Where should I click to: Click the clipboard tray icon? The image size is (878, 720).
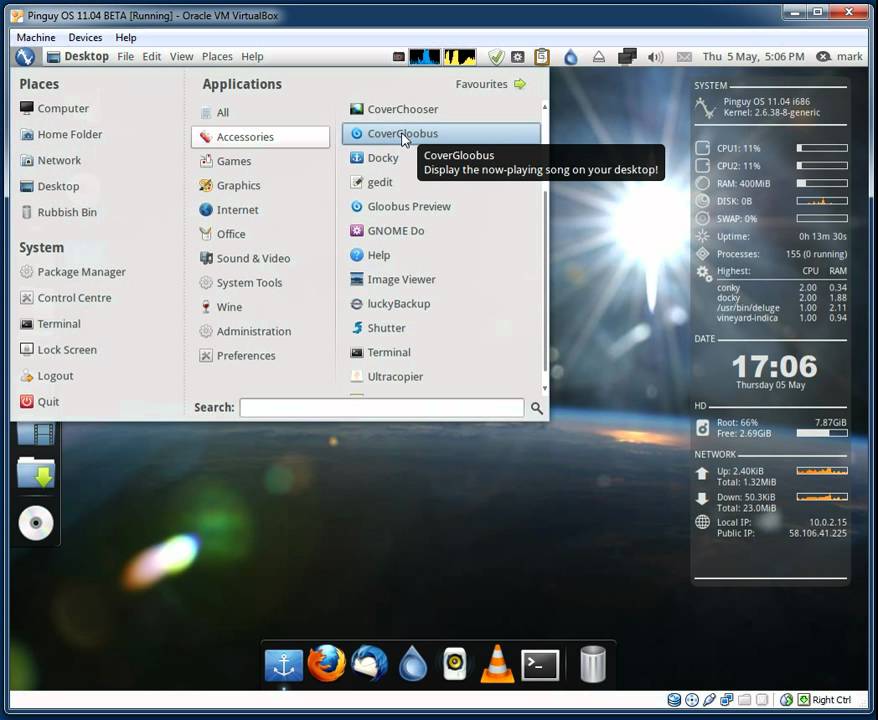click(541, 57)
